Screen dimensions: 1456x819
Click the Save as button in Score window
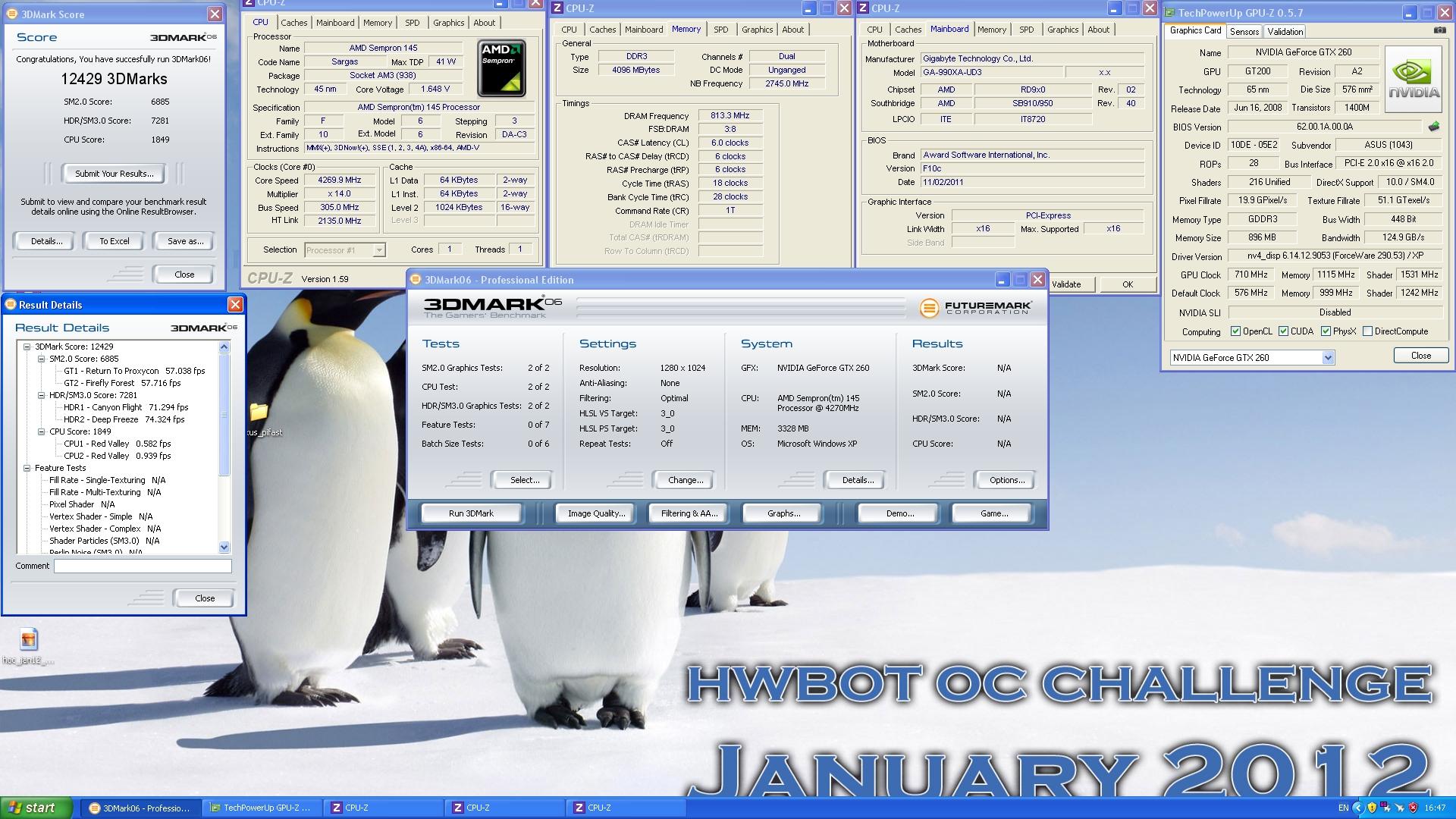click(185, 241)
